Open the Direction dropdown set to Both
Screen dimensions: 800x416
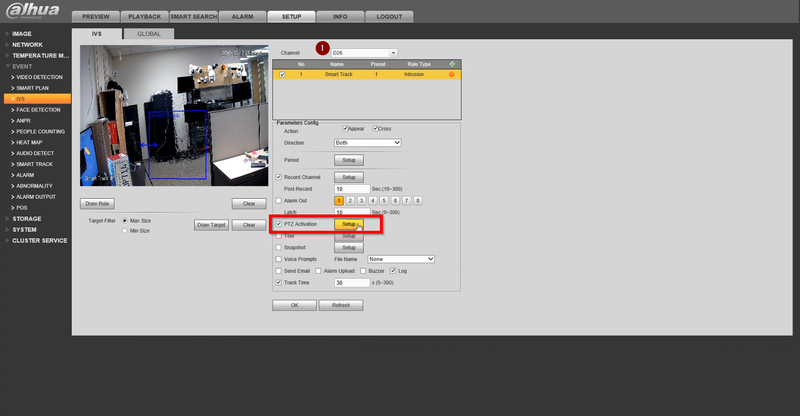368,143
